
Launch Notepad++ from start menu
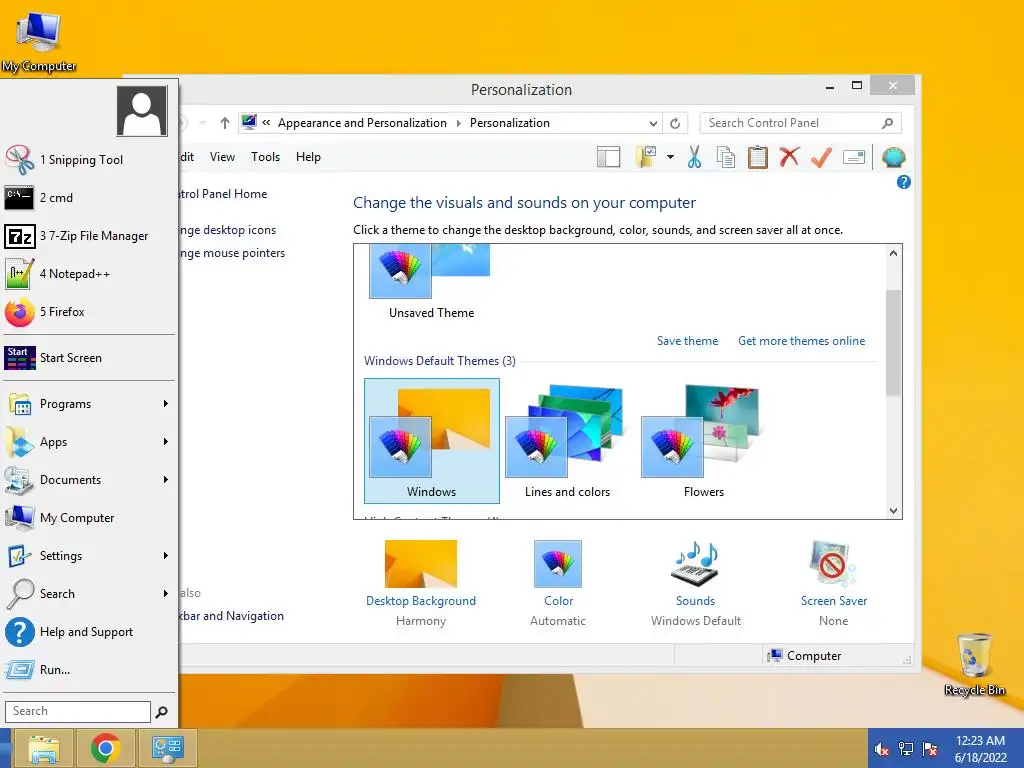pos(89,274)
